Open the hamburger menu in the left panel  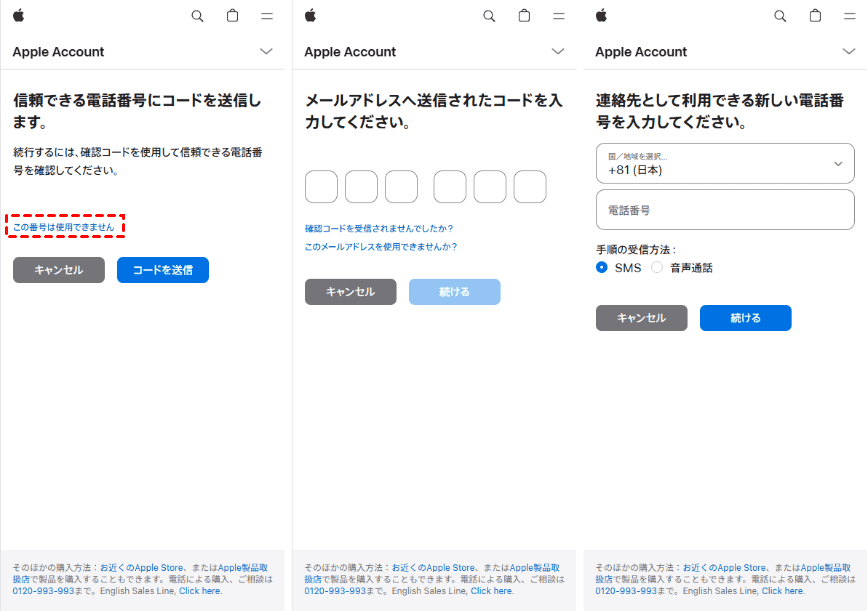click(266, 16)
